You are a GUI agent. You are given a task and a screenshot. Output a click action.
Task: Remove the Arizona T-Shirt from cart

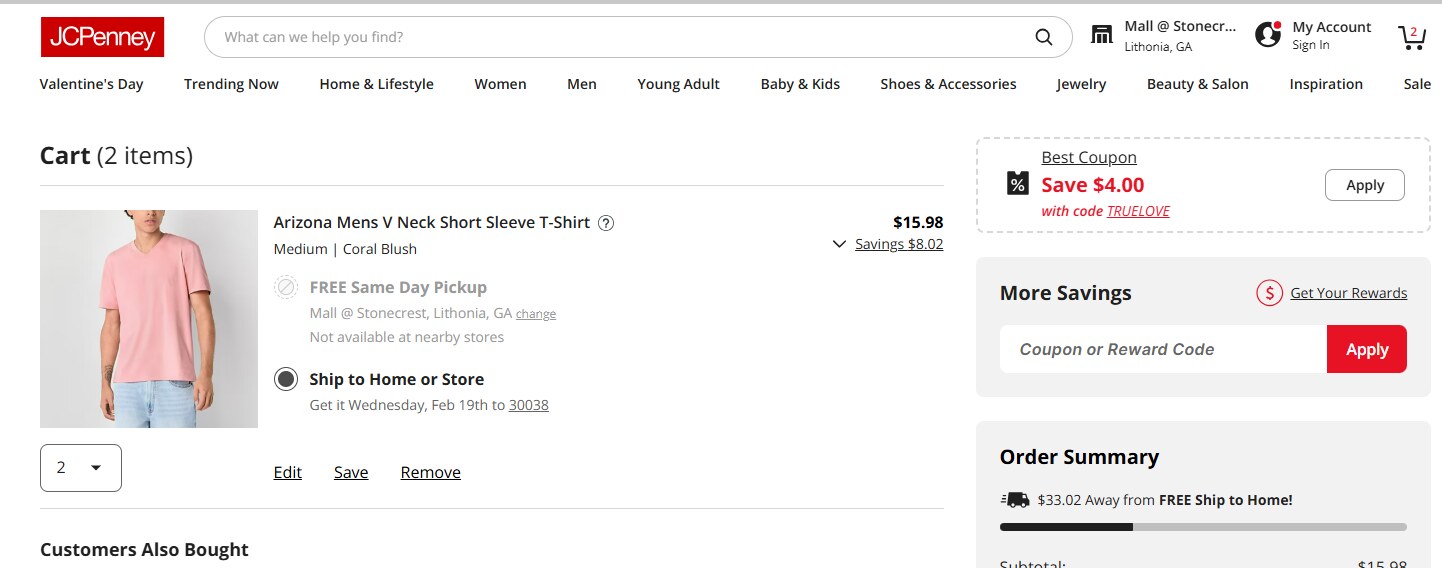(x=430, y=473)
